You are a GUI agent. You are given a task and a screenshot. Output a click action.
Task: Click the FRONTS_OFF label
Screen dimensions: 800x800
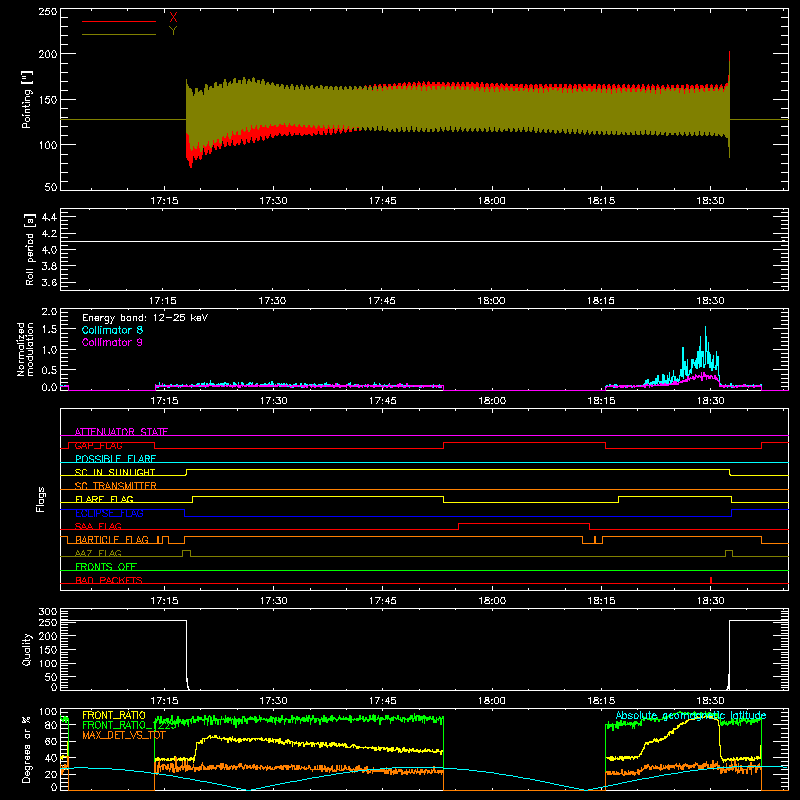pyautogui.click(x=106, y=566)
